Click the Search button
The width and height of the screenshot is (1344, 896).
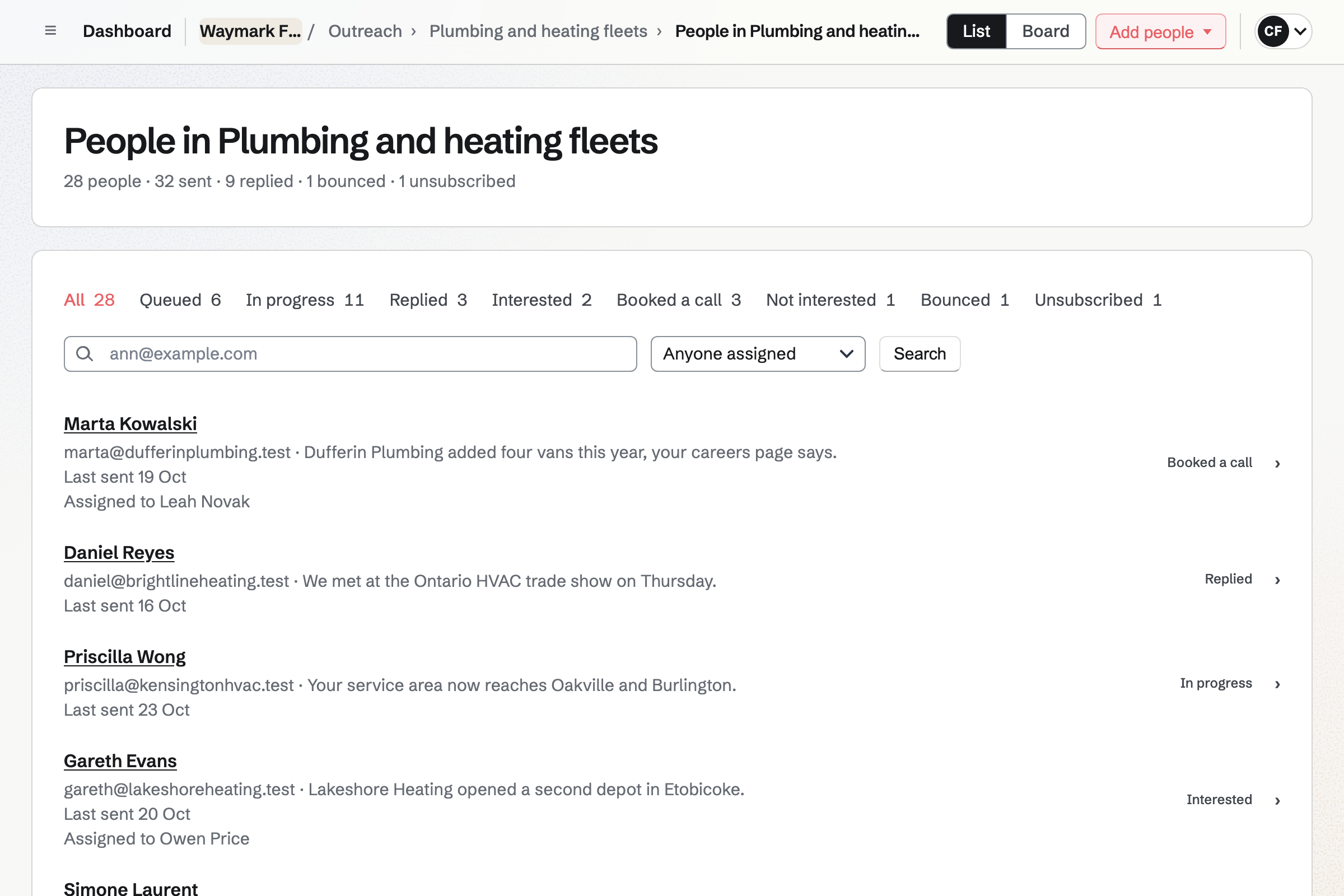(x=920, y=354)
